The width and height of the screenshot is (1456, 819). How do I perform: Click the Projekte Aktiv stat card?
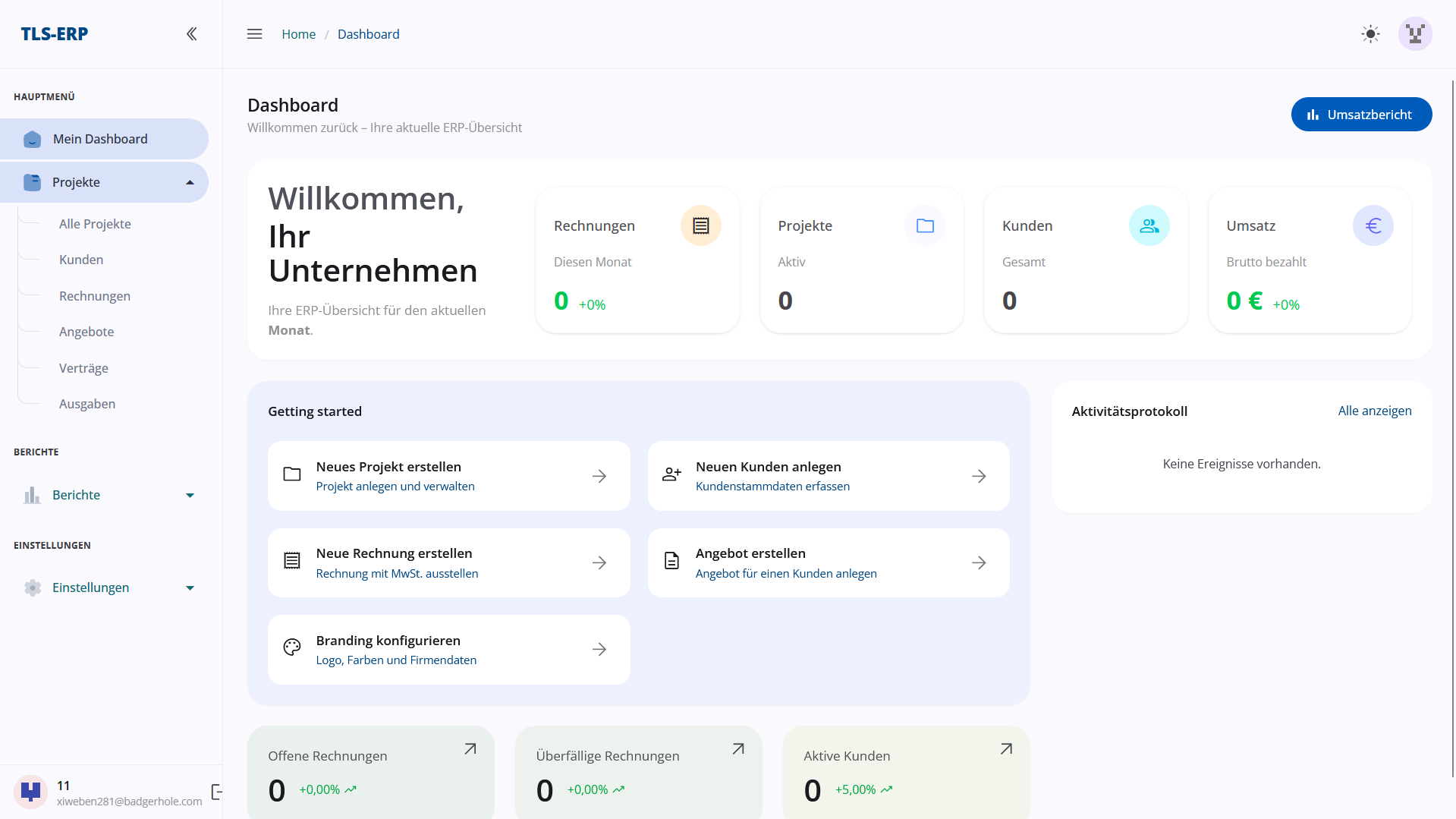pyautogui.click(x=861, y=260)
